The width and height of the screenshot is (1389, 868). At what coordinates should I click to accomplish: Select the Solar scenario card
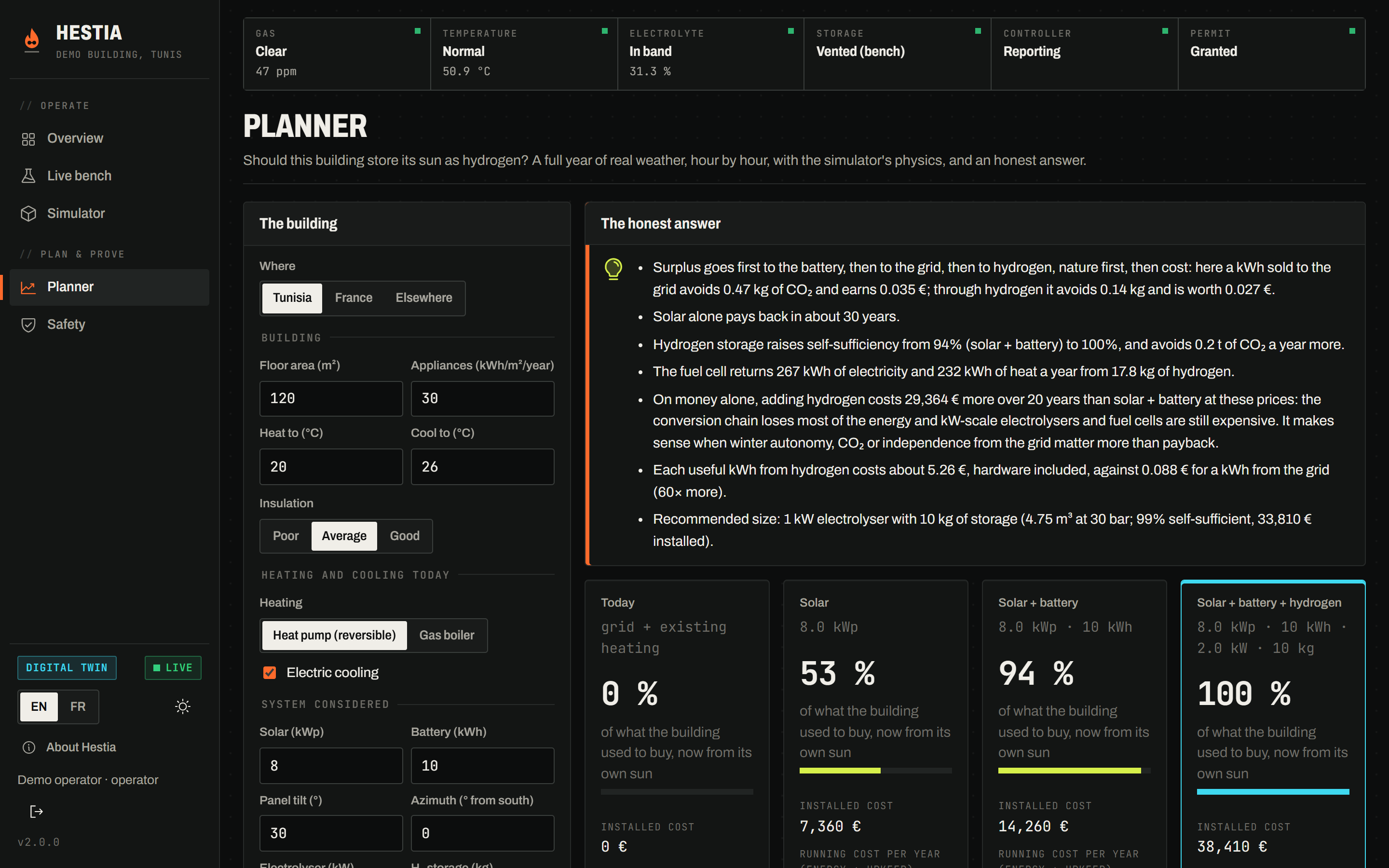coord(876,724)
